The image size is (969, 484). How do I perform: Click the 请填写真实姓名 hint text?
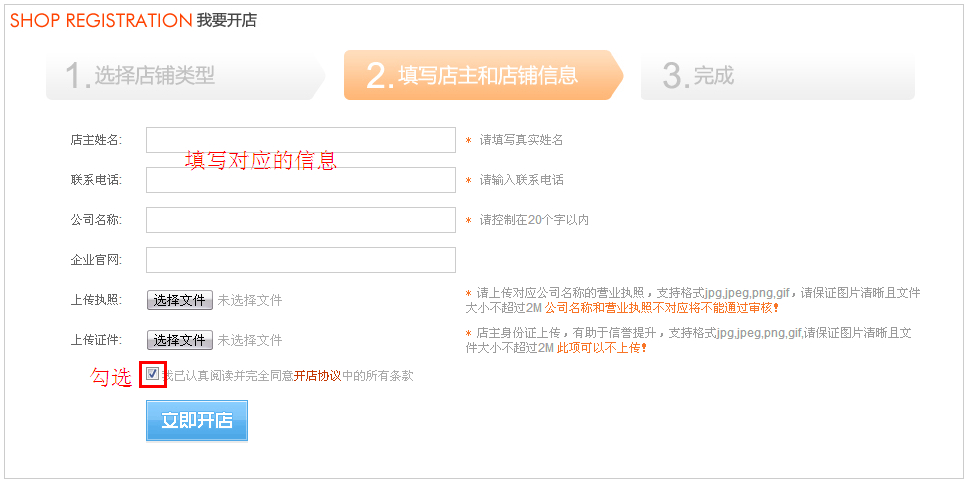click(521, 140)
